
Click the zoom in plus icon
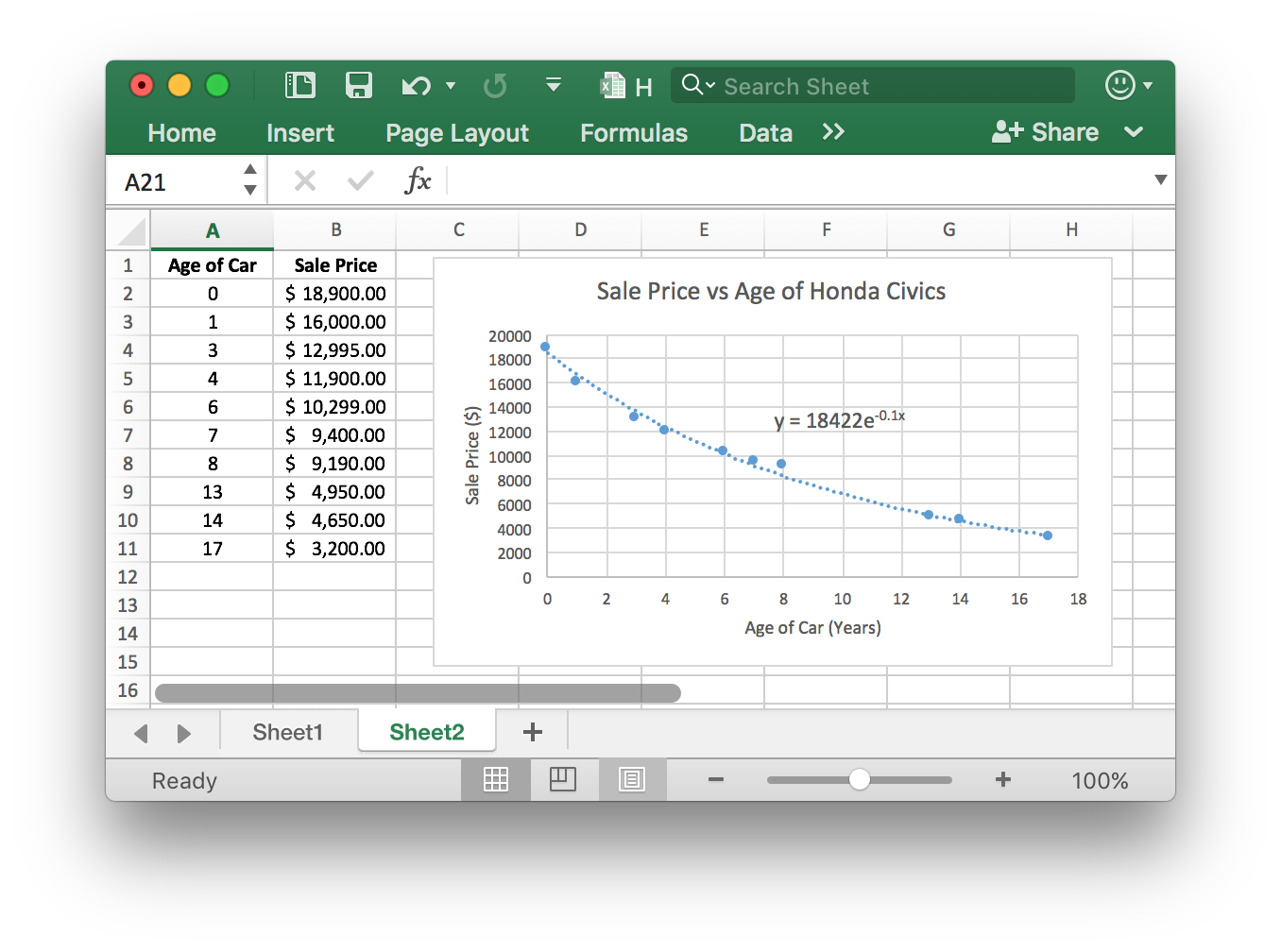[x=1003, y=780]
